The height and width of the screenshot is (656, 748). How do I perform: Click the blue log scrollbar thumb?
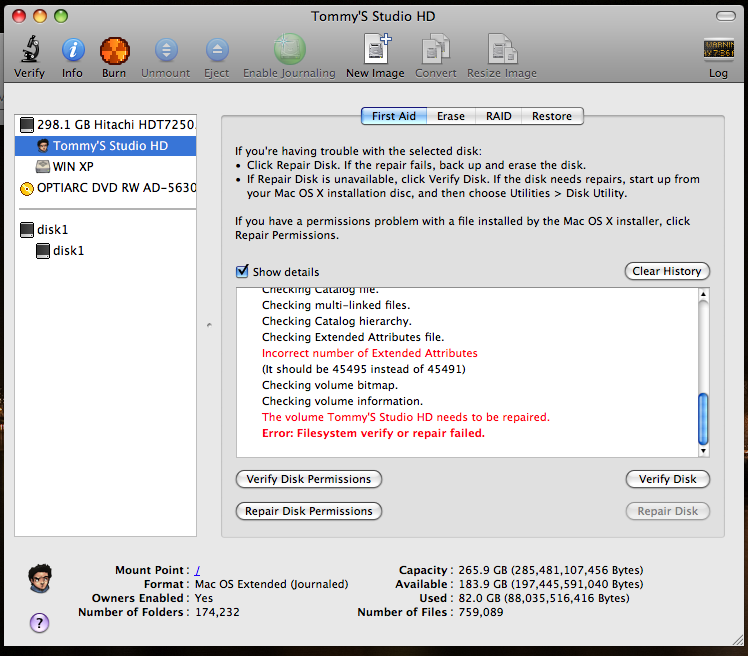tap(703, 419)
